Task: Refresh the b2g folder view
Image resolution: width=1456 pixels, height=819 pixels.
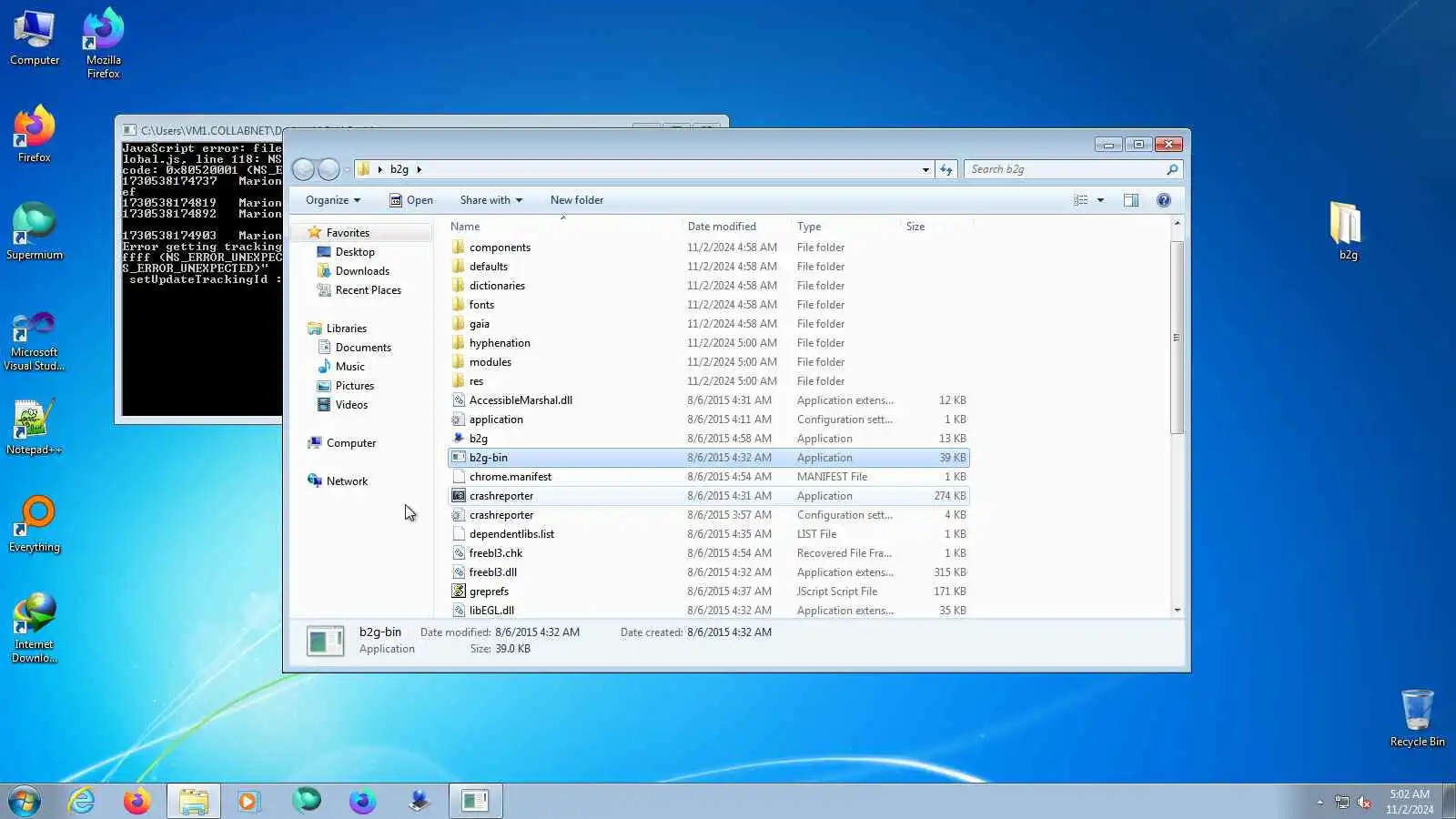Action: [946, 169]
